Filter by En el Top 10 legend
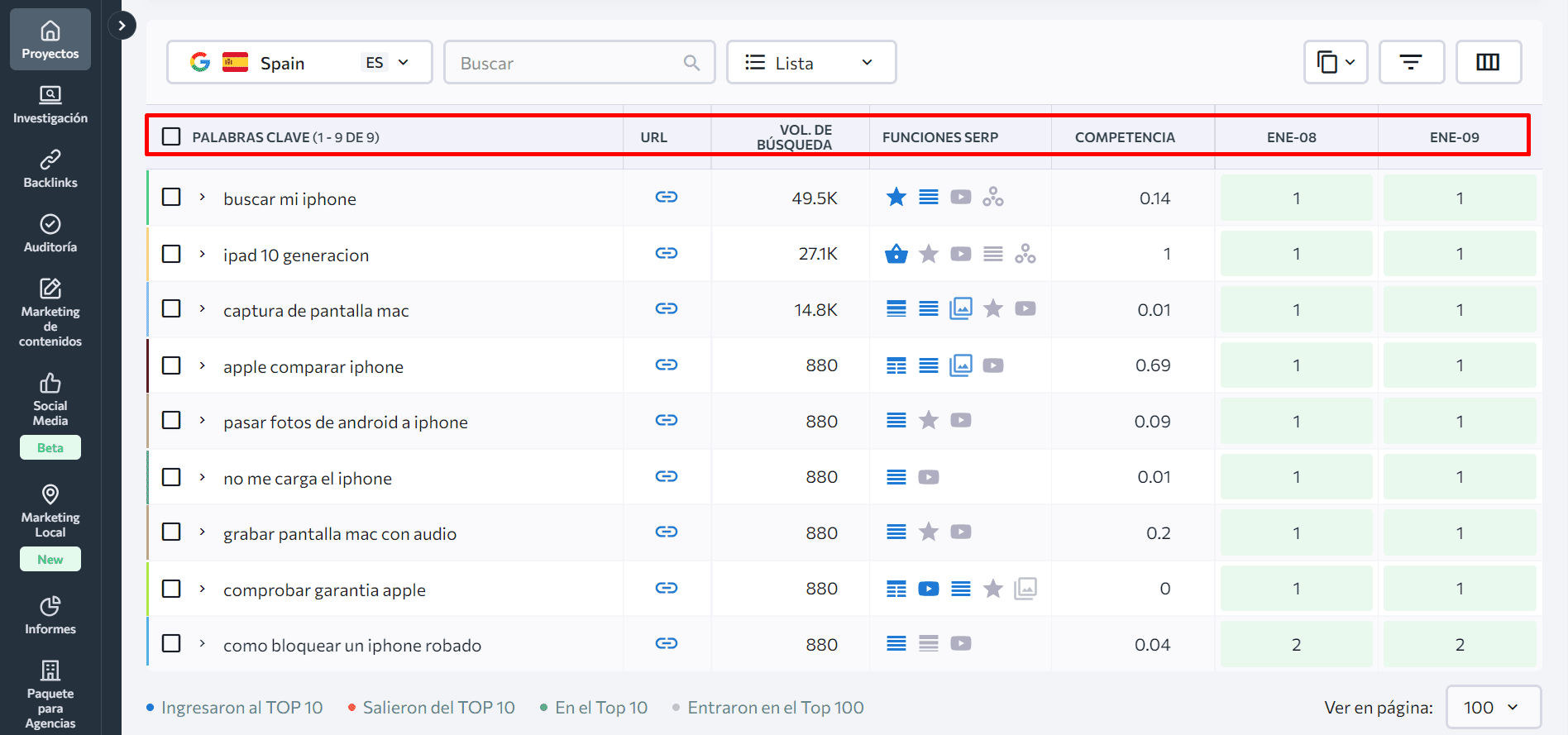 point(594,708)
